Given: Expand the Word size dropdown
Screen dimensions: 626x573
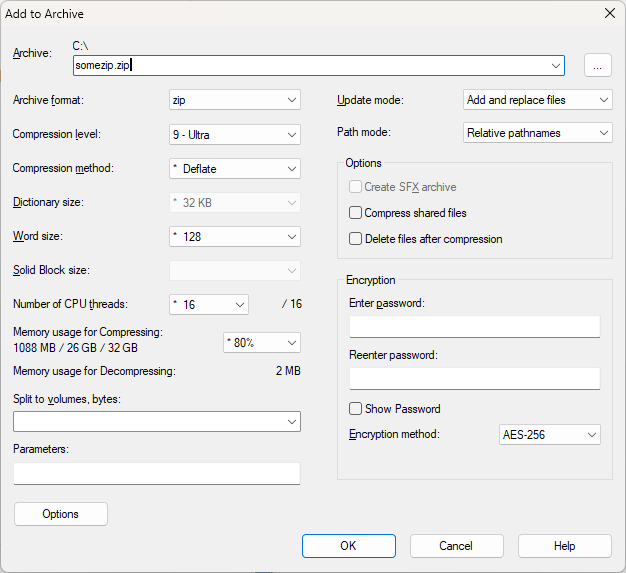Looking at the screenshot, I should click(x=235, y=237).
